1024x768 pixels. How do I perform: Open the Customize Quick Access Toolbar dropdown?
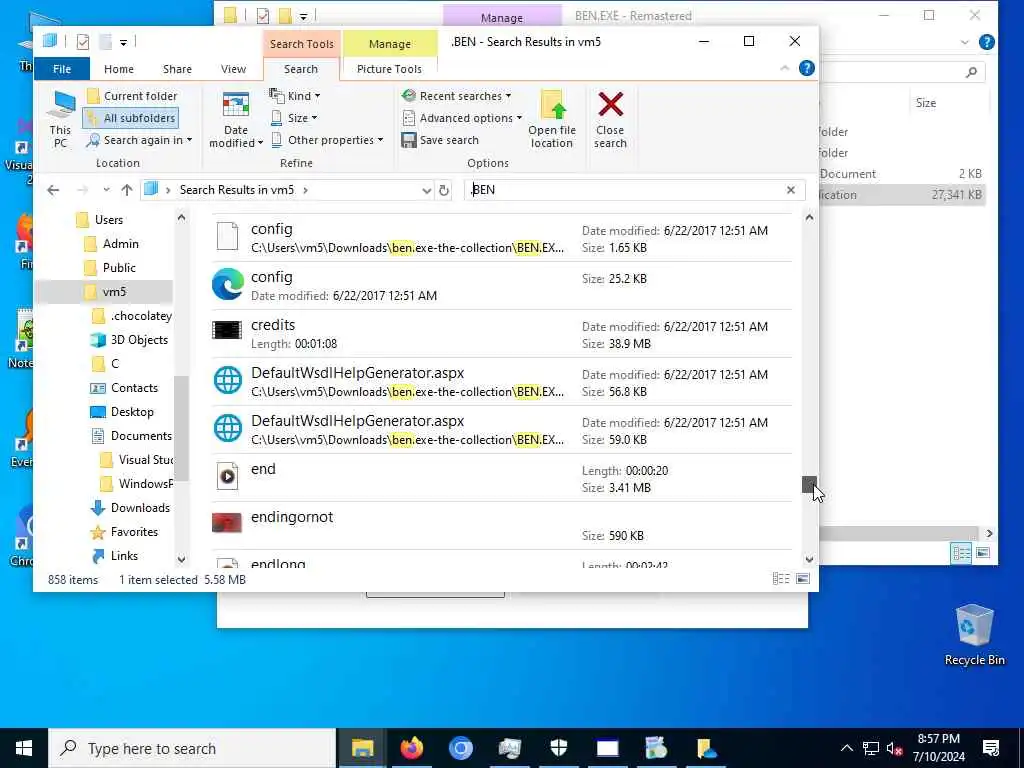tap(123, 42)
